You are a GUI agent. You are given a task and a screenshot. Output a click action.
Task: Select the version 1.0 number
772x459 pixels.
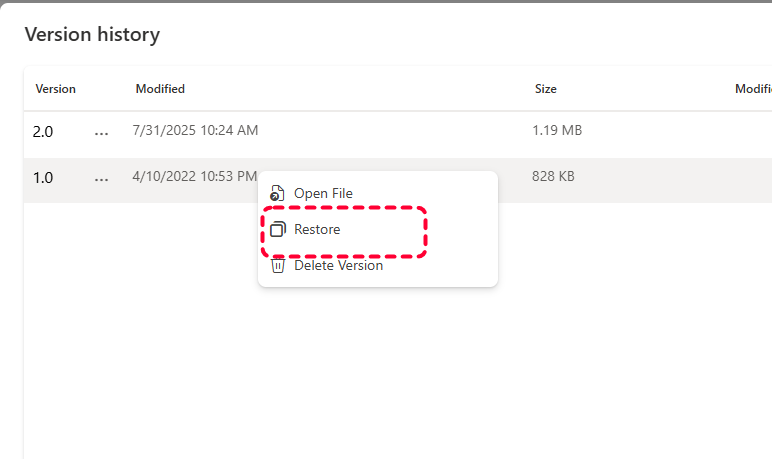[x=43, y=178]
